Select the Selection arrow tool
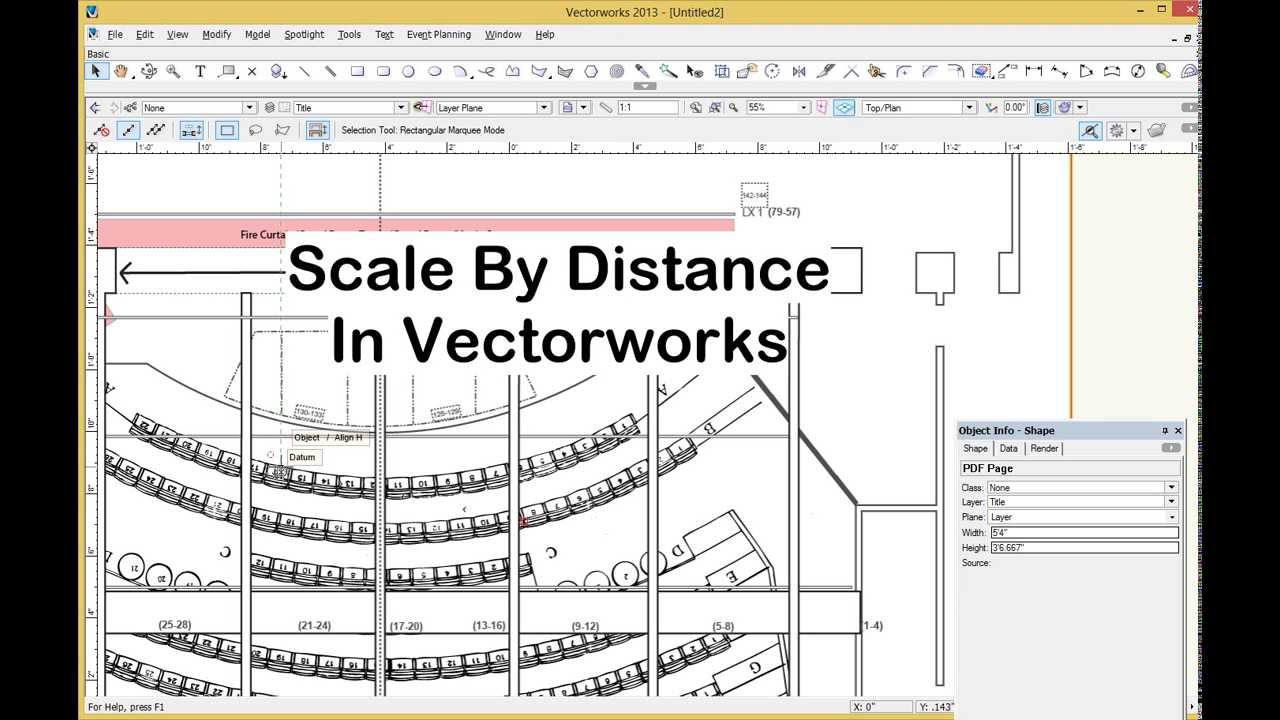This screenshot has height=720, width=1280. [x=96, y=71]
